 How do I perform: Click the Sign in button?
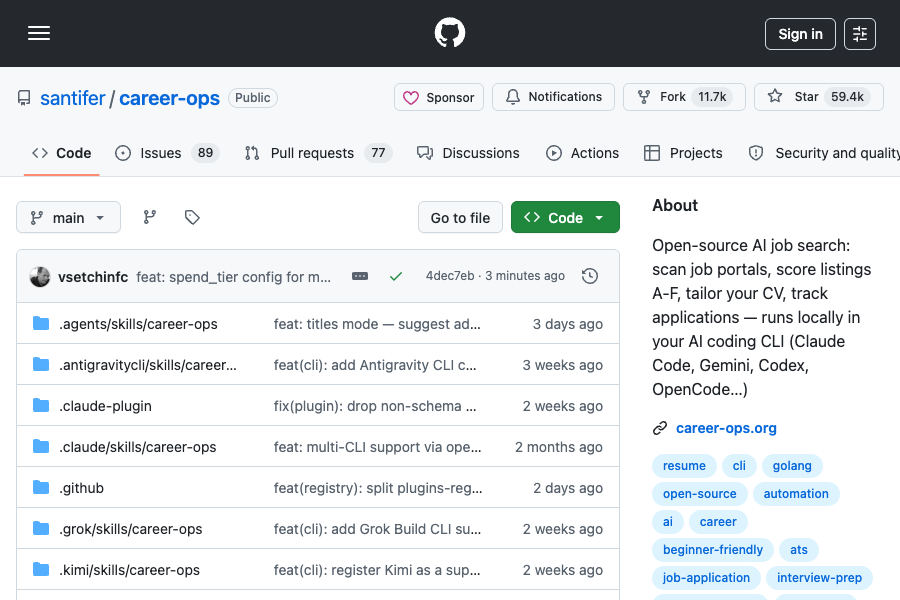click(x=800, y=34)
